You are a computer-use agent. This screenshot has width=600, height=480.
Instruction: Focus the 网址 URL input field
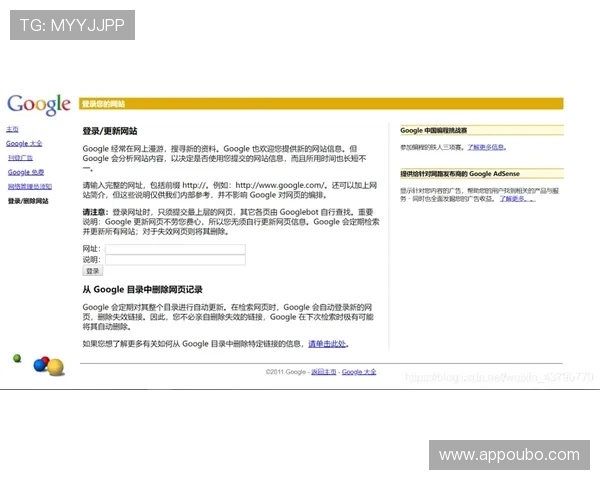175,249
